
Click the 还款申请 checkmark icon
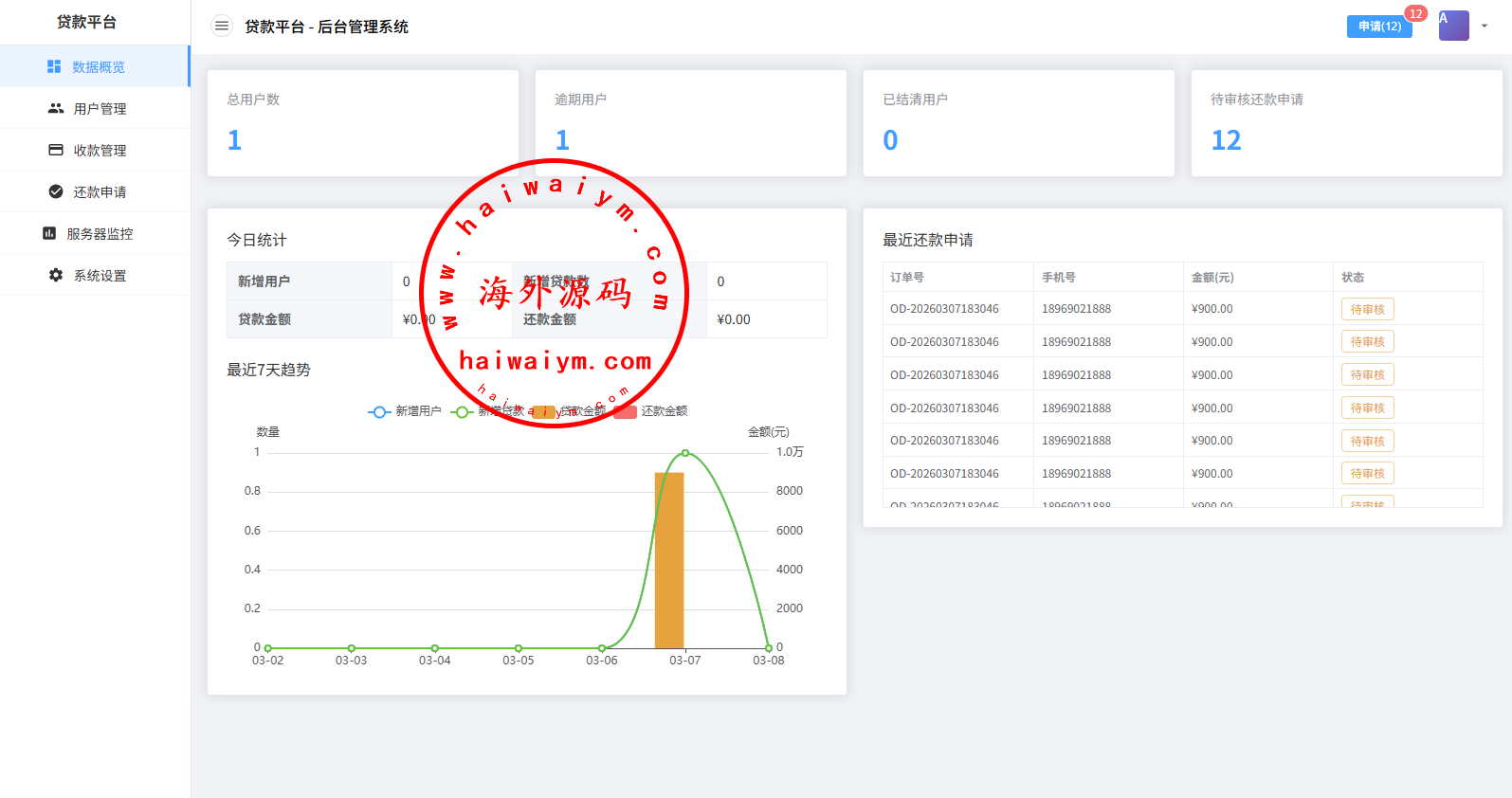click(x=56, y=191)
